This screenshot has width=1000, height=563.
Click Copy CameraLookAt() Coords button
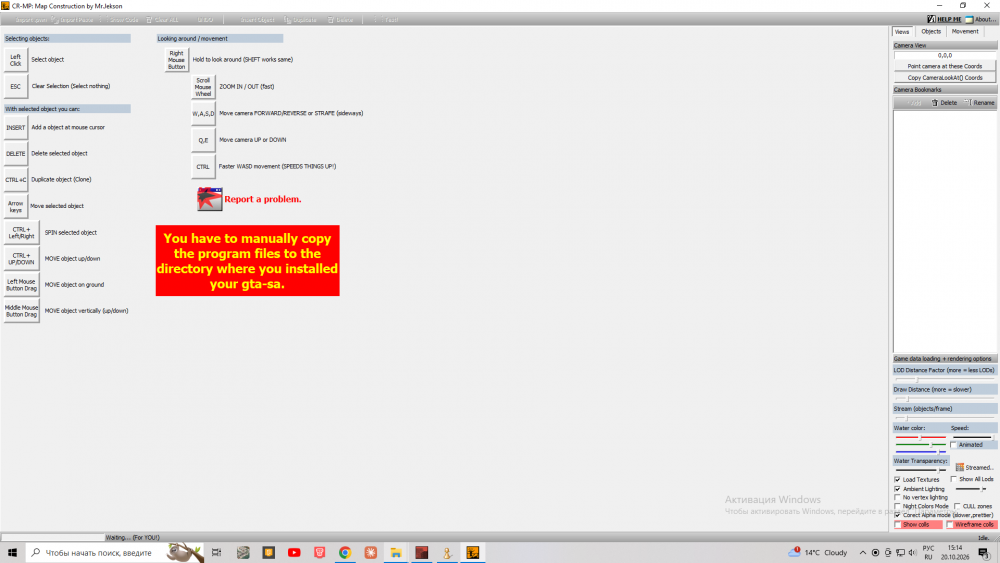[945, 78]
